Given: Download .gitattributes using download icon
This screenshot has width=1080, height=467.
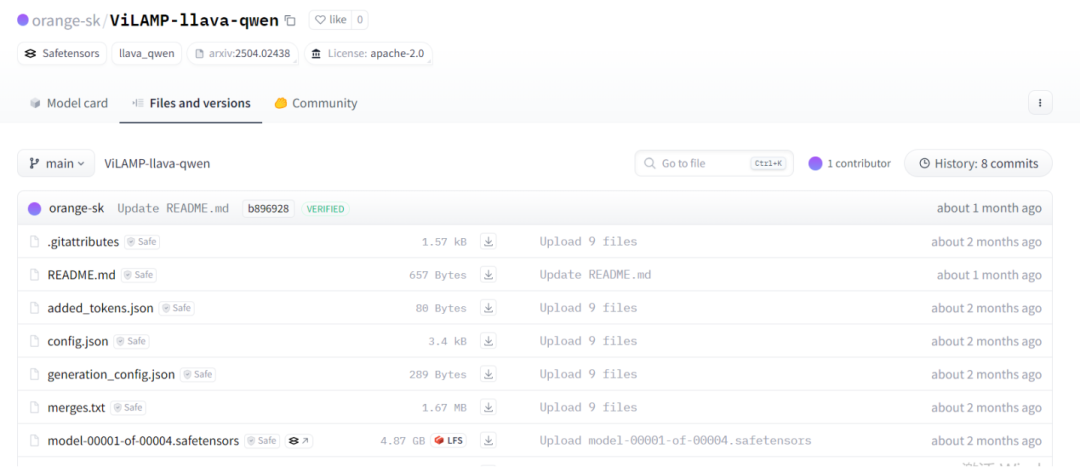Looking at the screenshot, I should (x=488, y=242).
